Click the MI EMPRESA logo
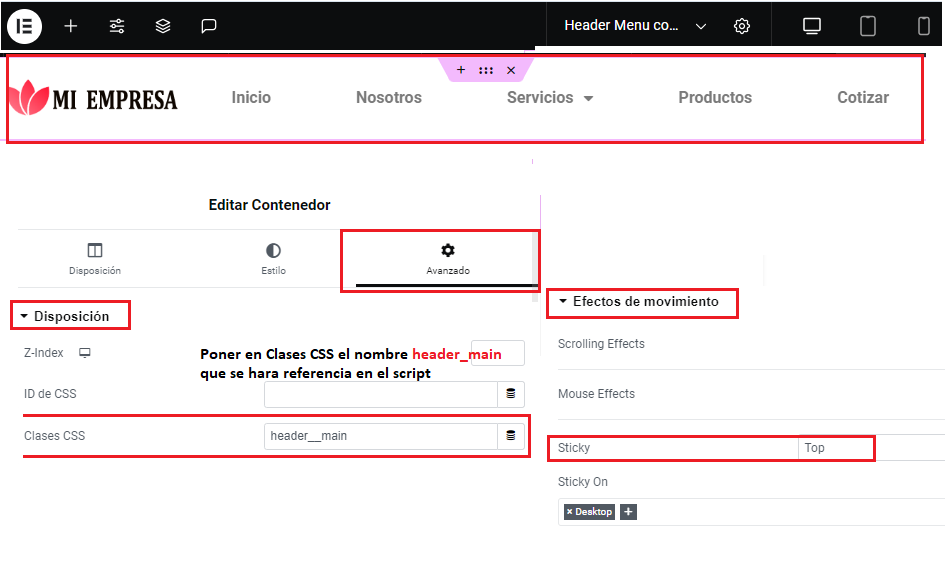The image size is (946, 585). pos(94,98)
